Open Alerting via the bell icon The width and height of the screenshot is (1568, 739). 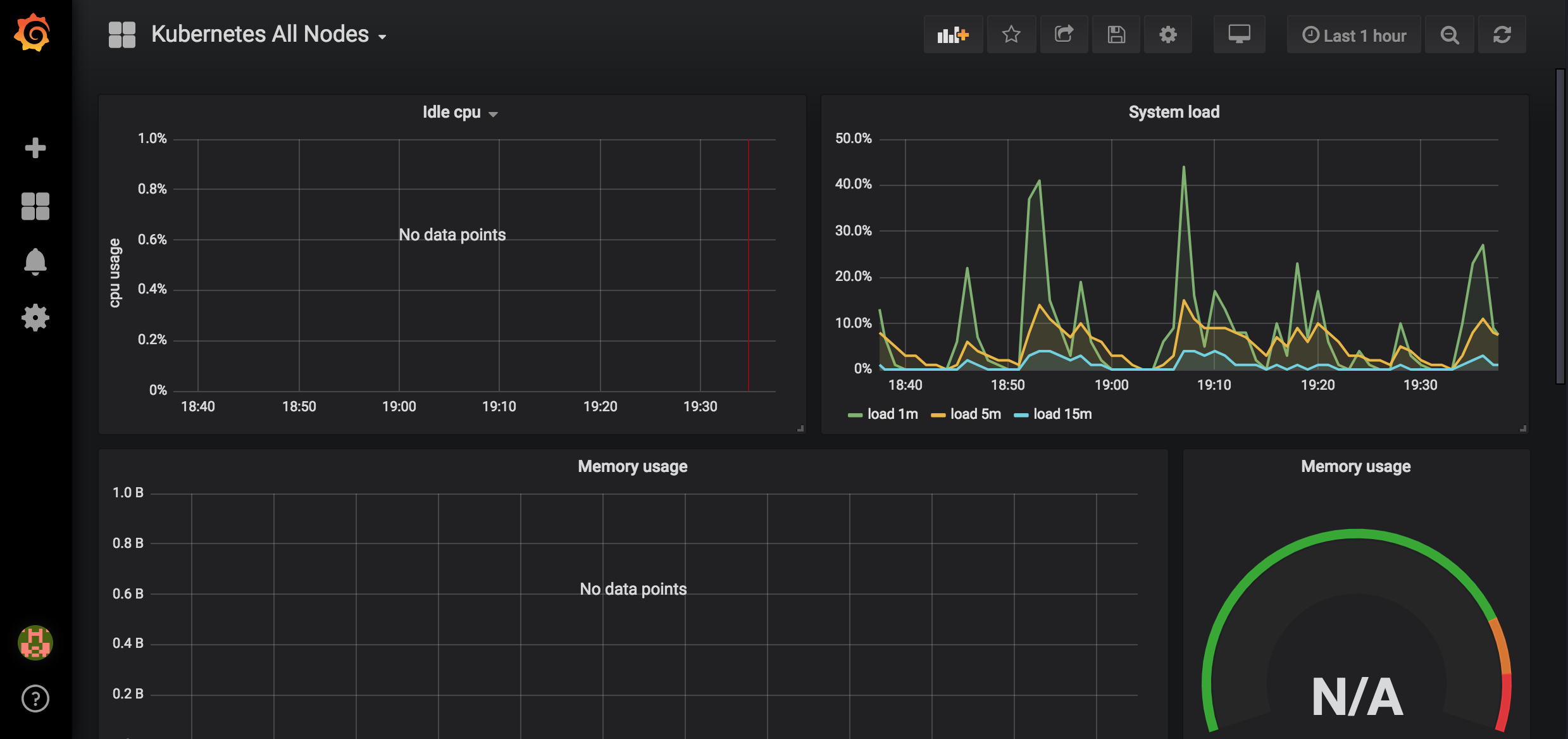[35, 263]
